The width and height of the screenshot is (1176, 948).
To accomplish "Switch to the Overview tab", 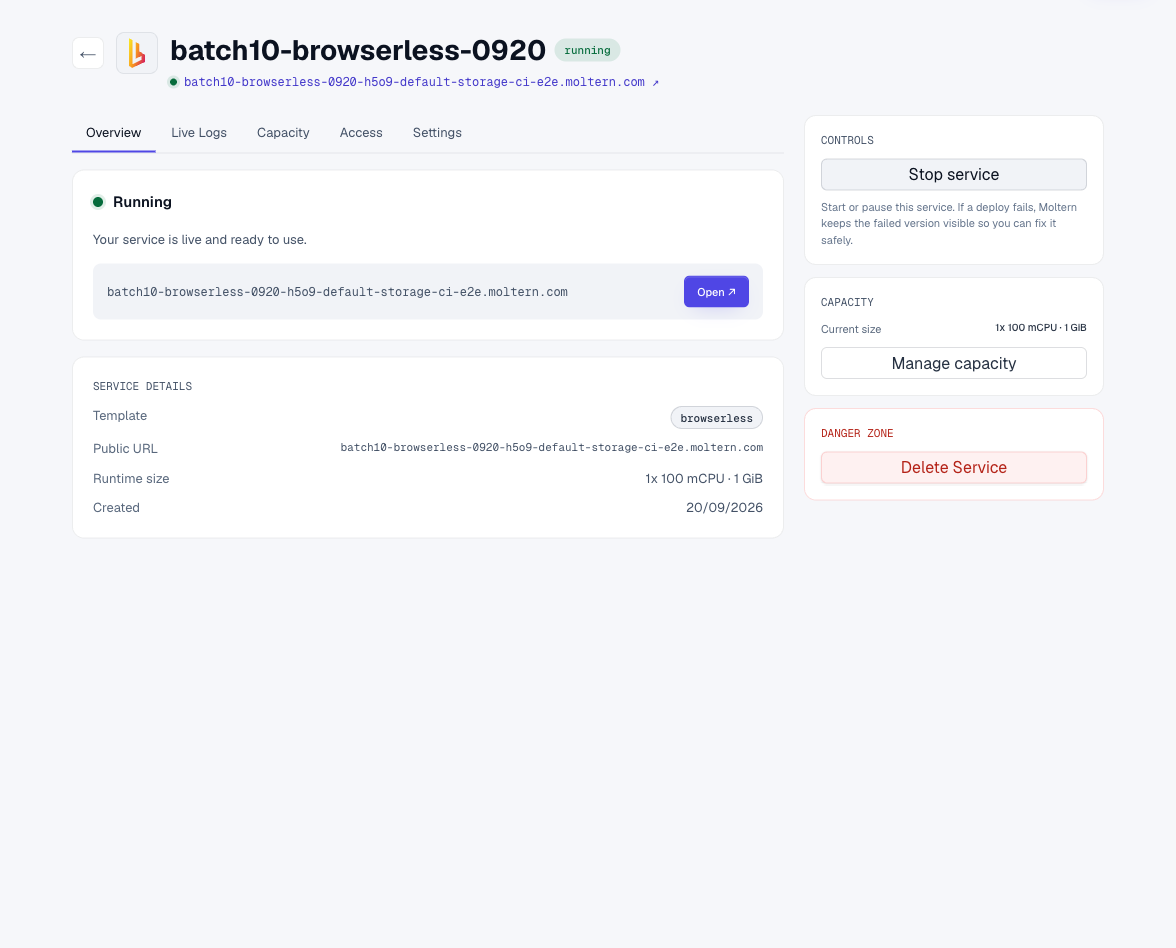I will 113,133.
